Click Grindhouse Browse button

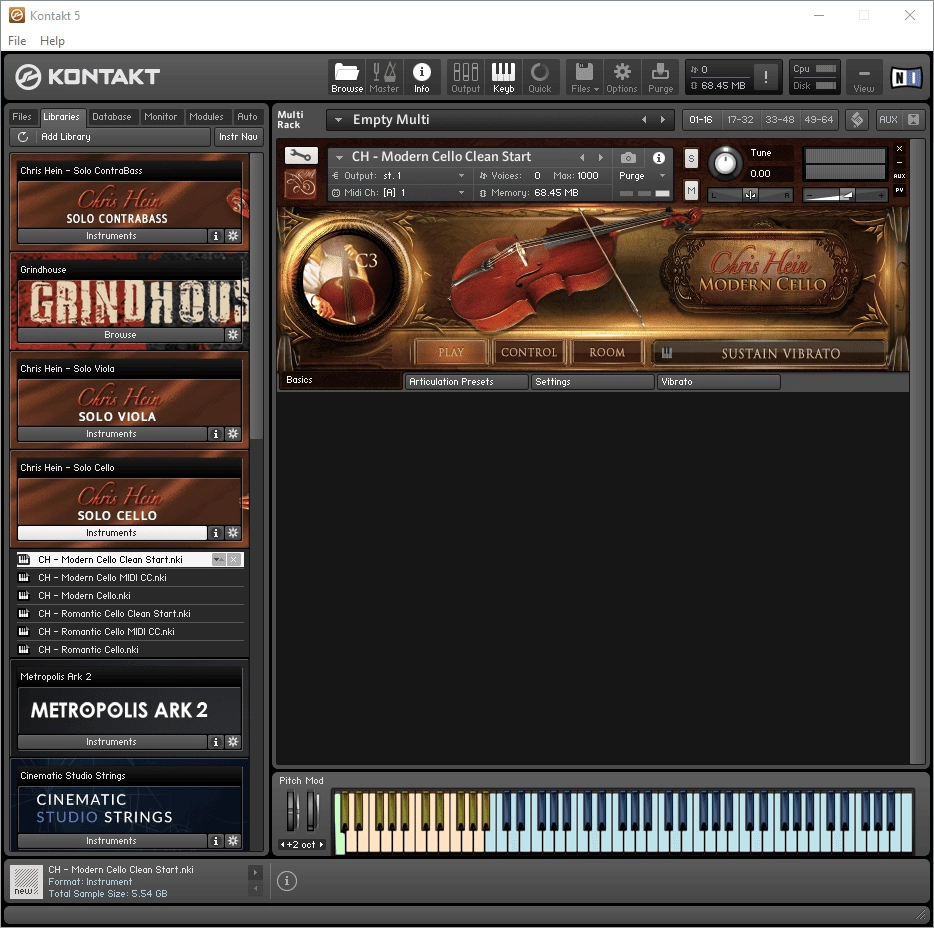click(120, 335)
